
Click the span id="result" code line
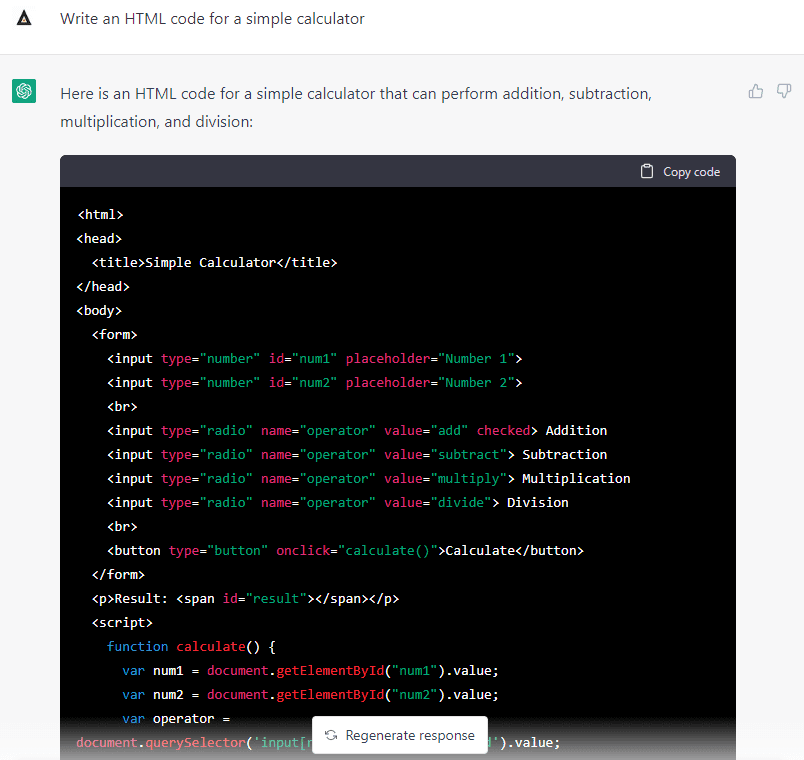pos(245,598)
